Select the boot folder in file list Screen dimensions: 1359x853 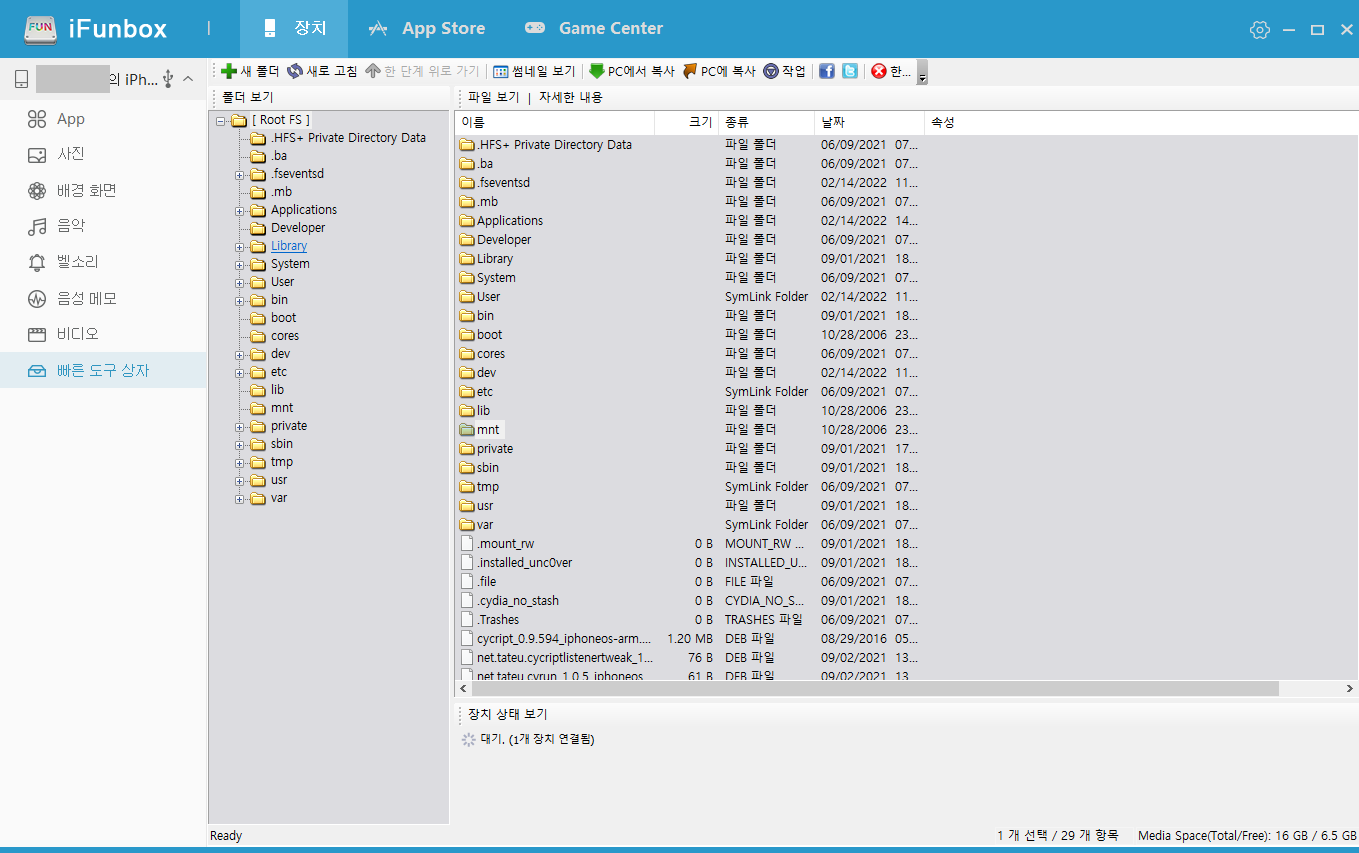click(x=489, y=335)
